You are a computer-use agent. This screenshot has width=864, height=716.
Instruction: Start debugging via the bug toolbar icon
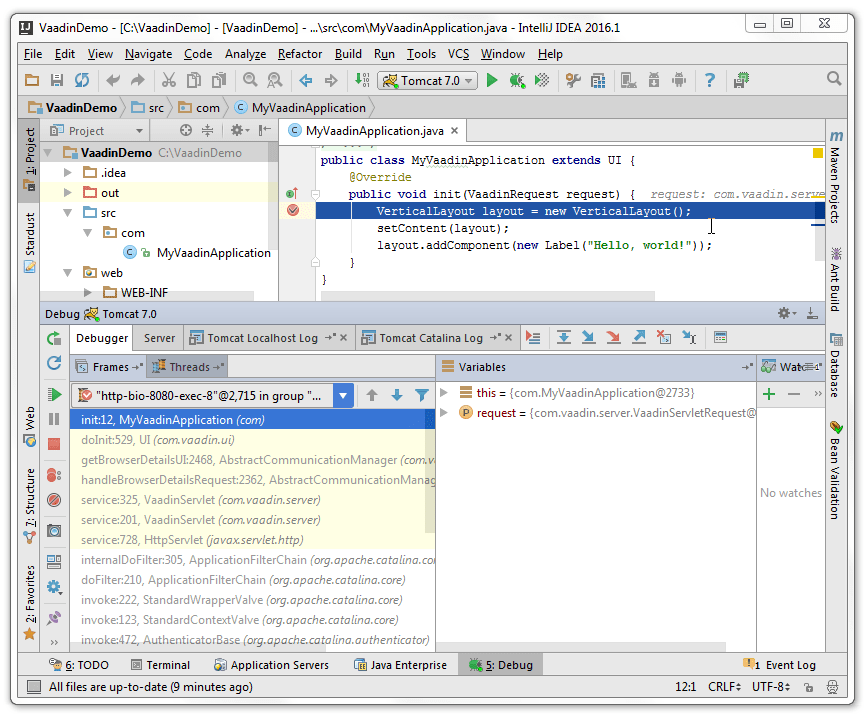(x=518, y=81)
